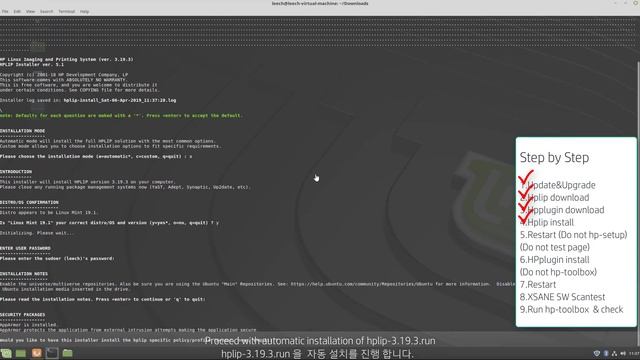Click the help.ubuntu.com repositories URL
Screen dimensions: 640x360
point(362,284)
